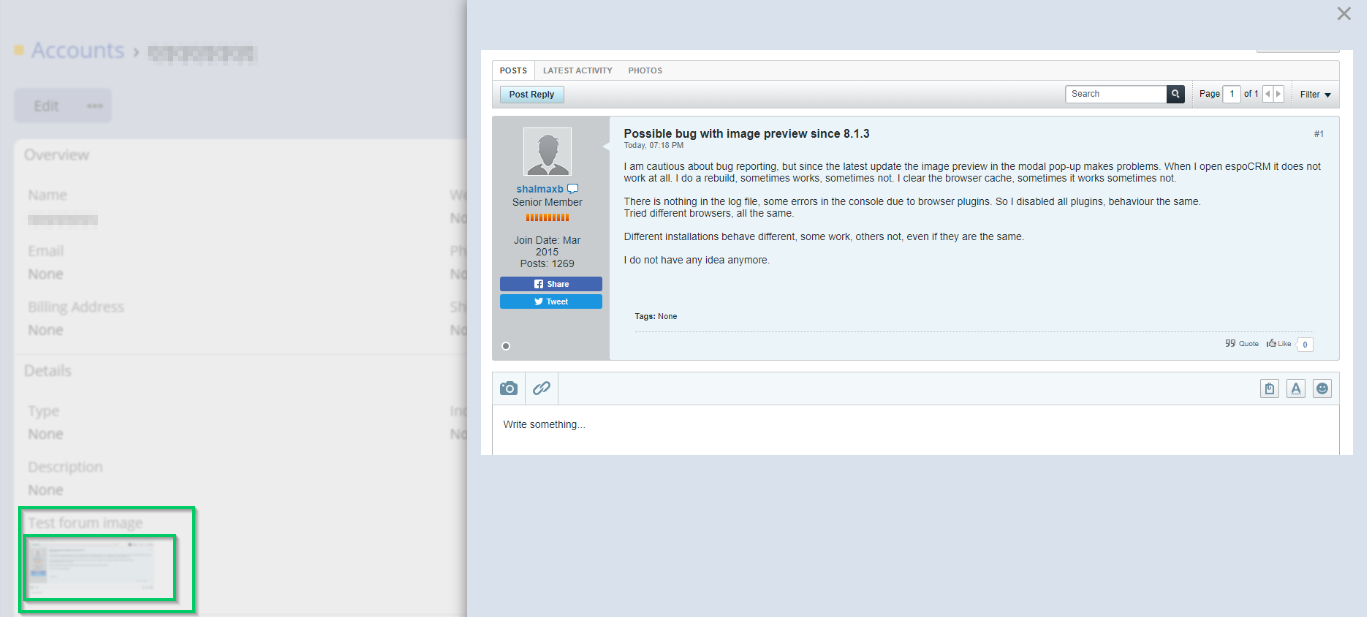
Task: Click the paste clipboard editor icon
Action: 1269,389
